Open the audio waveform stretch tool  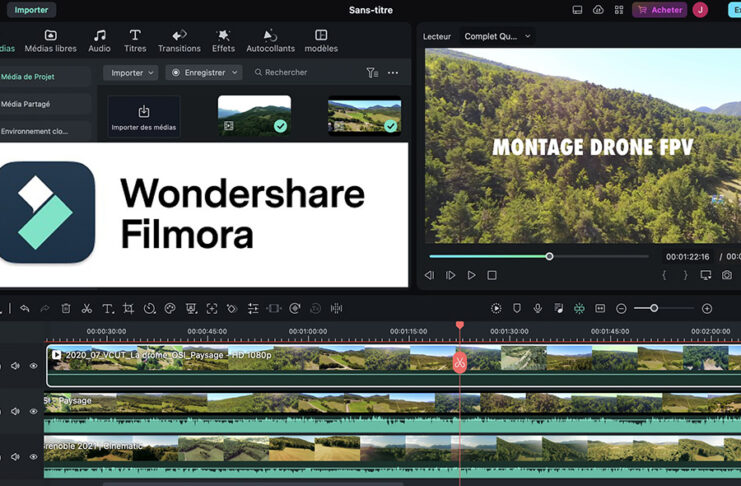(x=336, y=309)
